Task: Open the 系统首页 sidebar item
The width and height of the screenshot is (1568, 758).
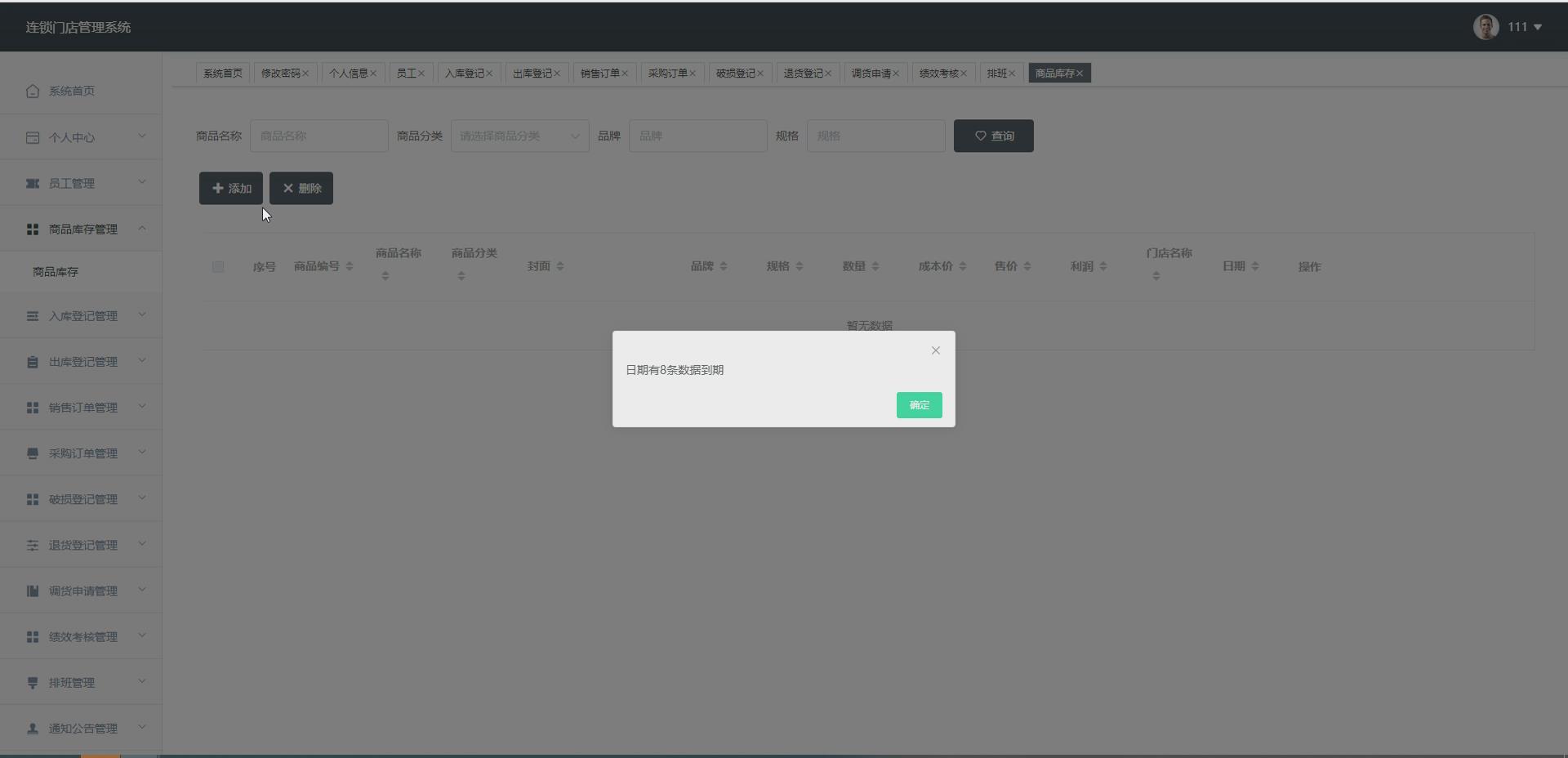Action: (x=81, y=91)
